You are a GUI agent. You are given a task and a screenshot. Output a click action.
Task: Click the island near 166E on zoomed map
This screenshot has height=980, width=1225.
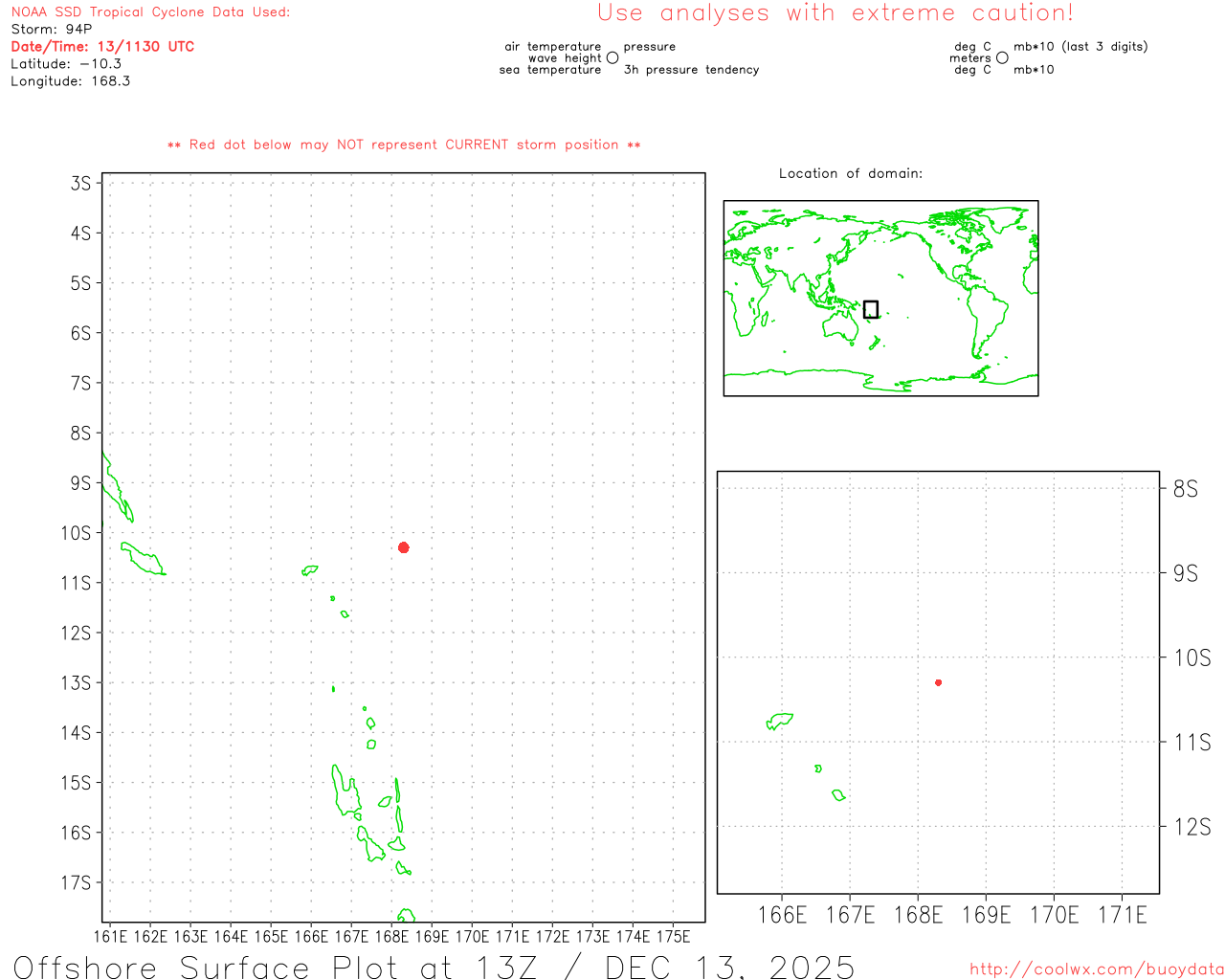(x=780, y=721)
